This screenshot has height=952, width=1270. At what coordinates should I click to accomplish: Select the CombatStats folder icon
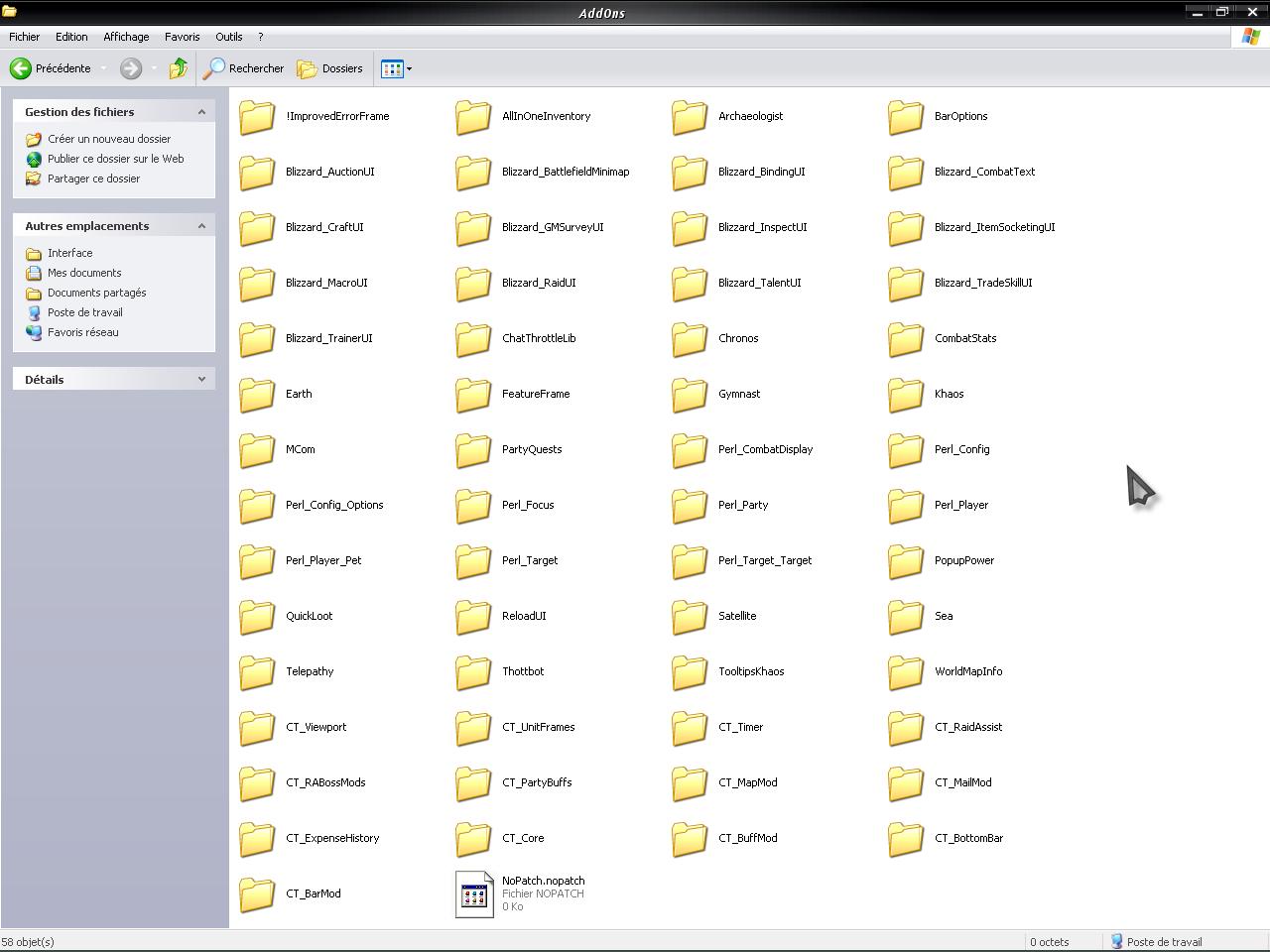coord(906,338)
